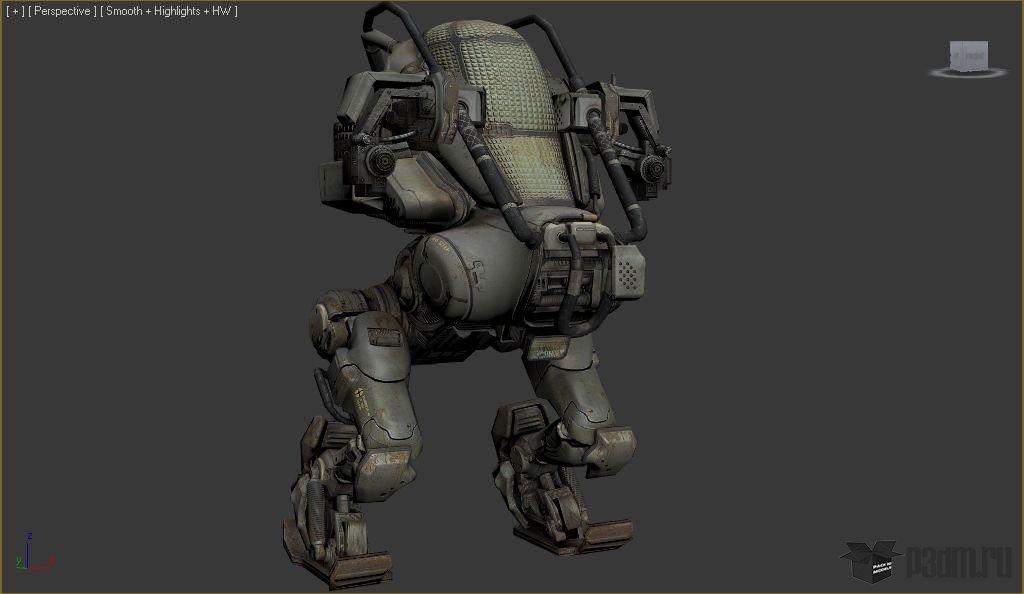This screenshot has width=1024, height=594.
Task: Click the p3dm.ru box logo icon
Action: point(868,561)
